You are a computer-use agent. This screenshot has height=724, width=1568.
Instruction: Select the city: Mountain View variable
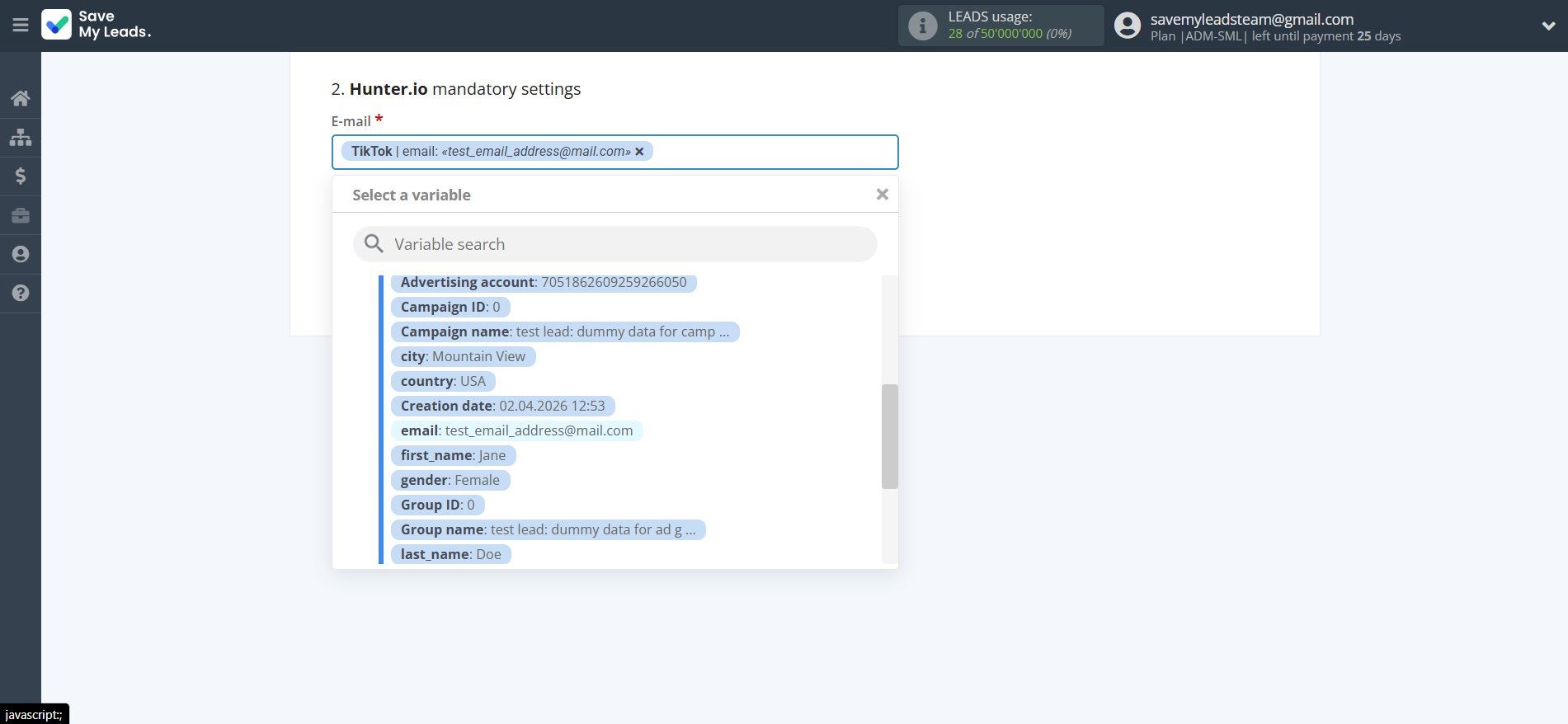[x=463, y=356]
